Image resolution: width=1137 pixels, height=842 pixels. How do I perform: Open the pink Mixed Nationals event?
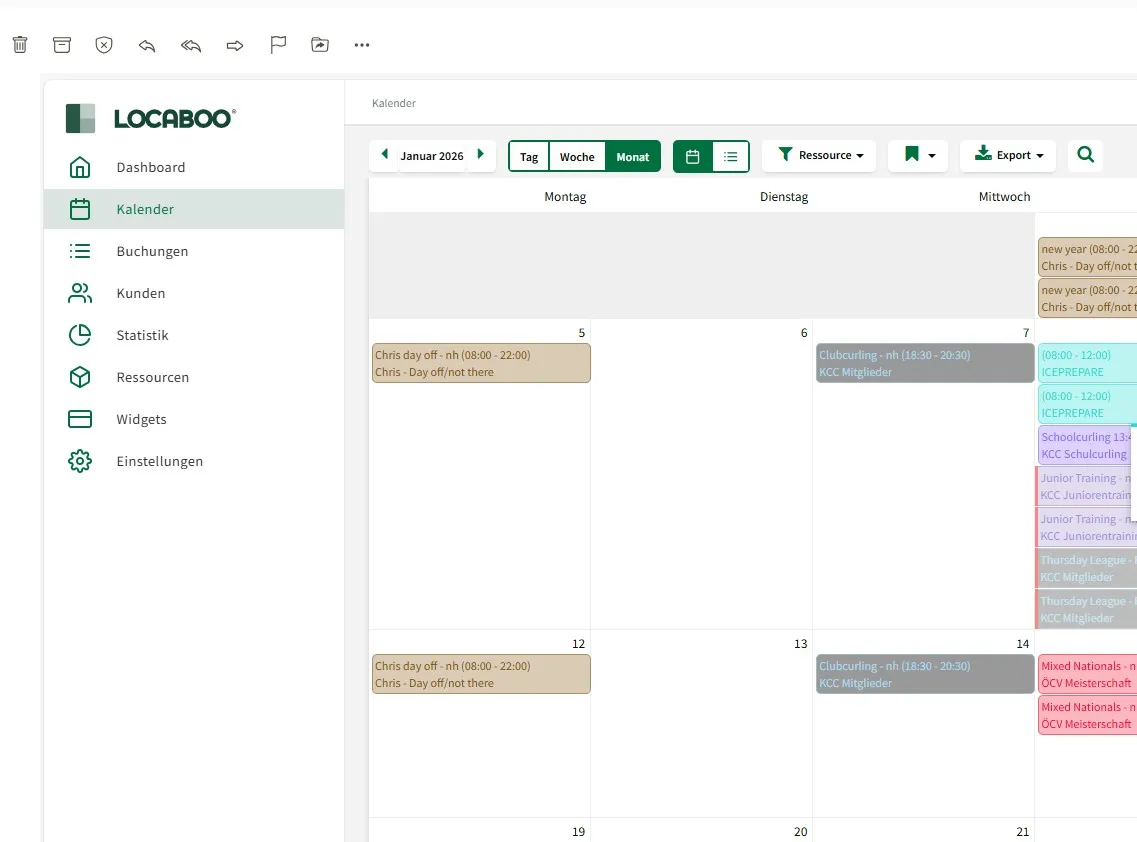coord(1087,674)
